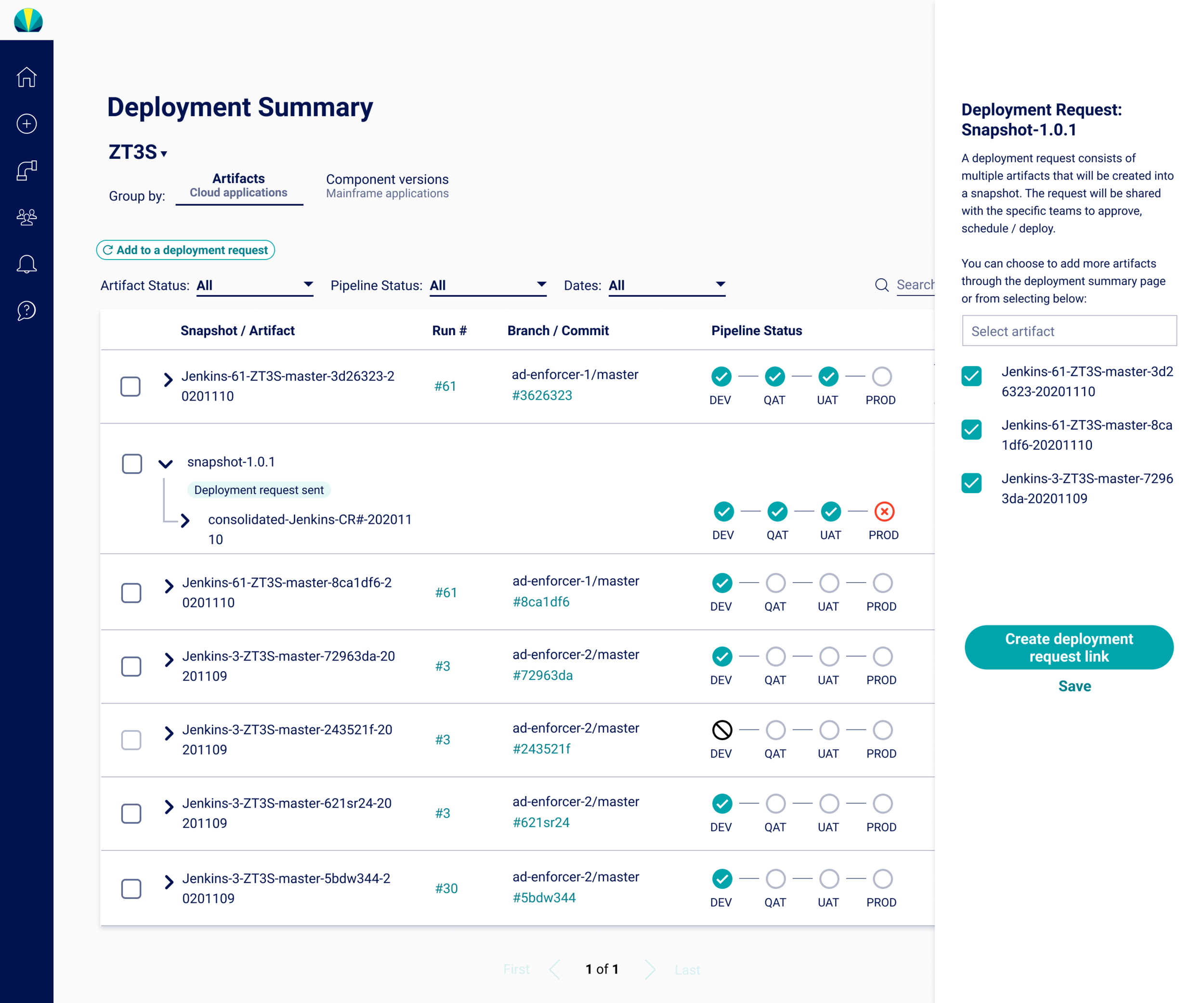Viewport: 1204px width, 1003px height.
Task: Uncheck Jenkins-3-ZT3S-master-72963da in request panel
Action: (x=971, y=483)
